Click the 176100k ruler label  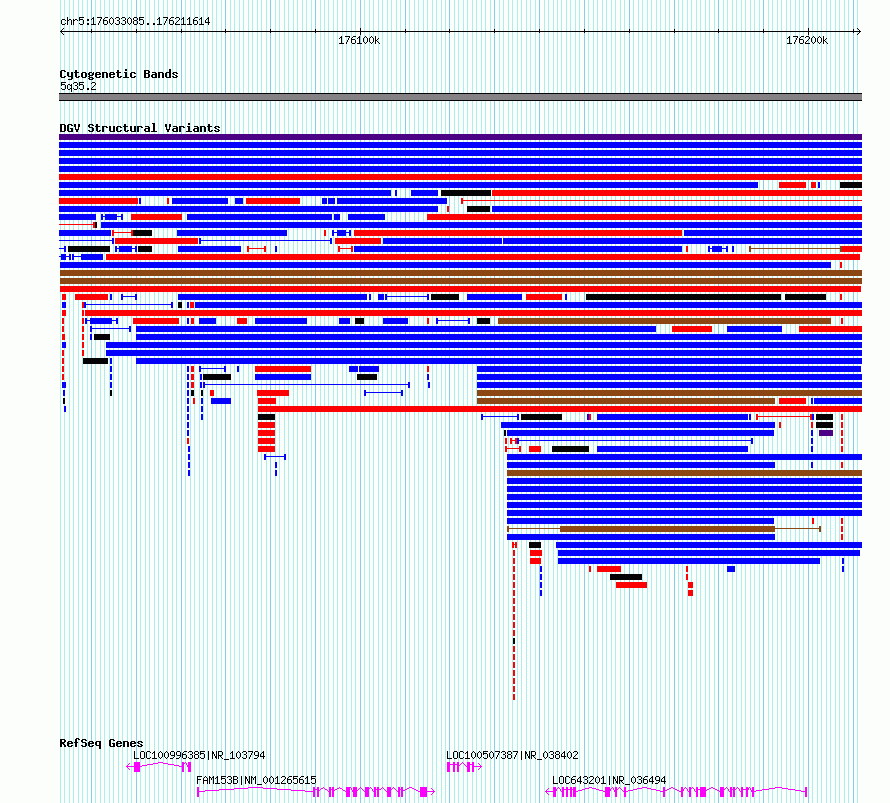pyautogui.click(x=359, y=40)
